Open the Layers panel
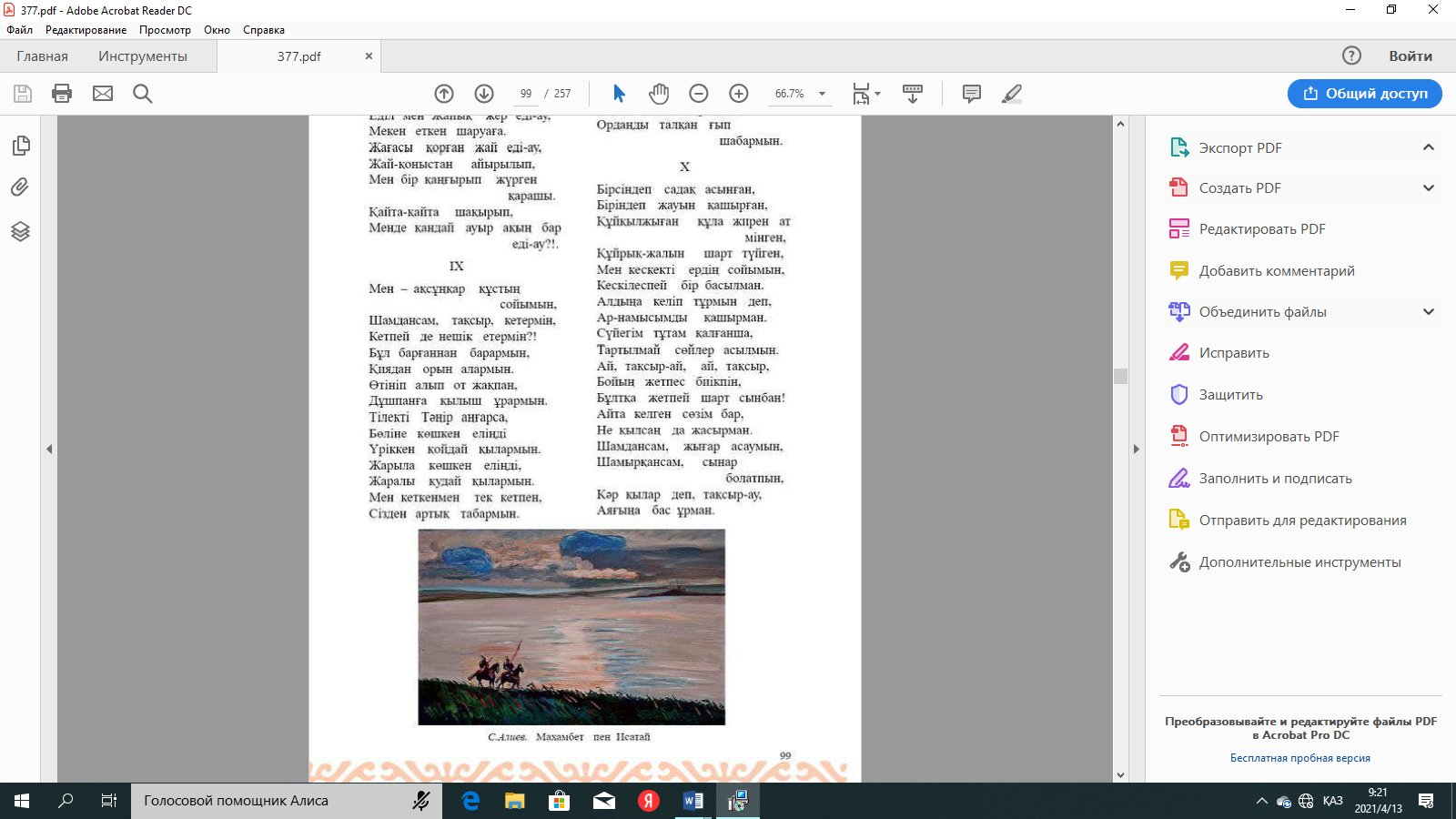The height and width of the screenshot is (819, 1456). pos(21,231)
